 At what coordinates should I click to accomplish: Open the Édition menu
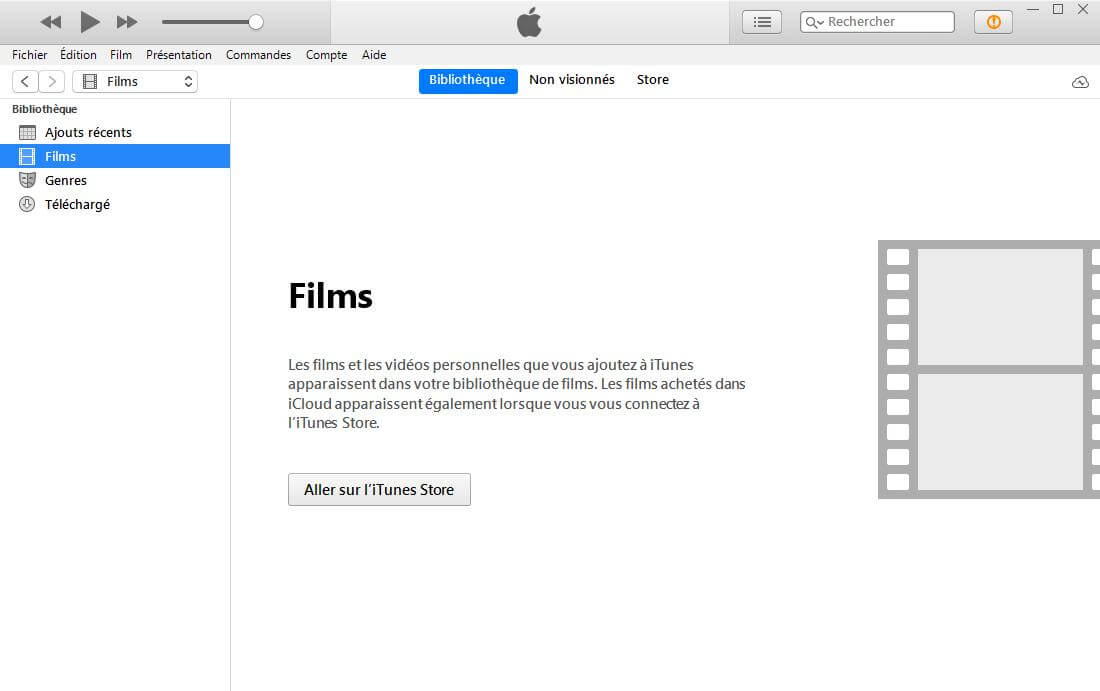pos(78,55)
